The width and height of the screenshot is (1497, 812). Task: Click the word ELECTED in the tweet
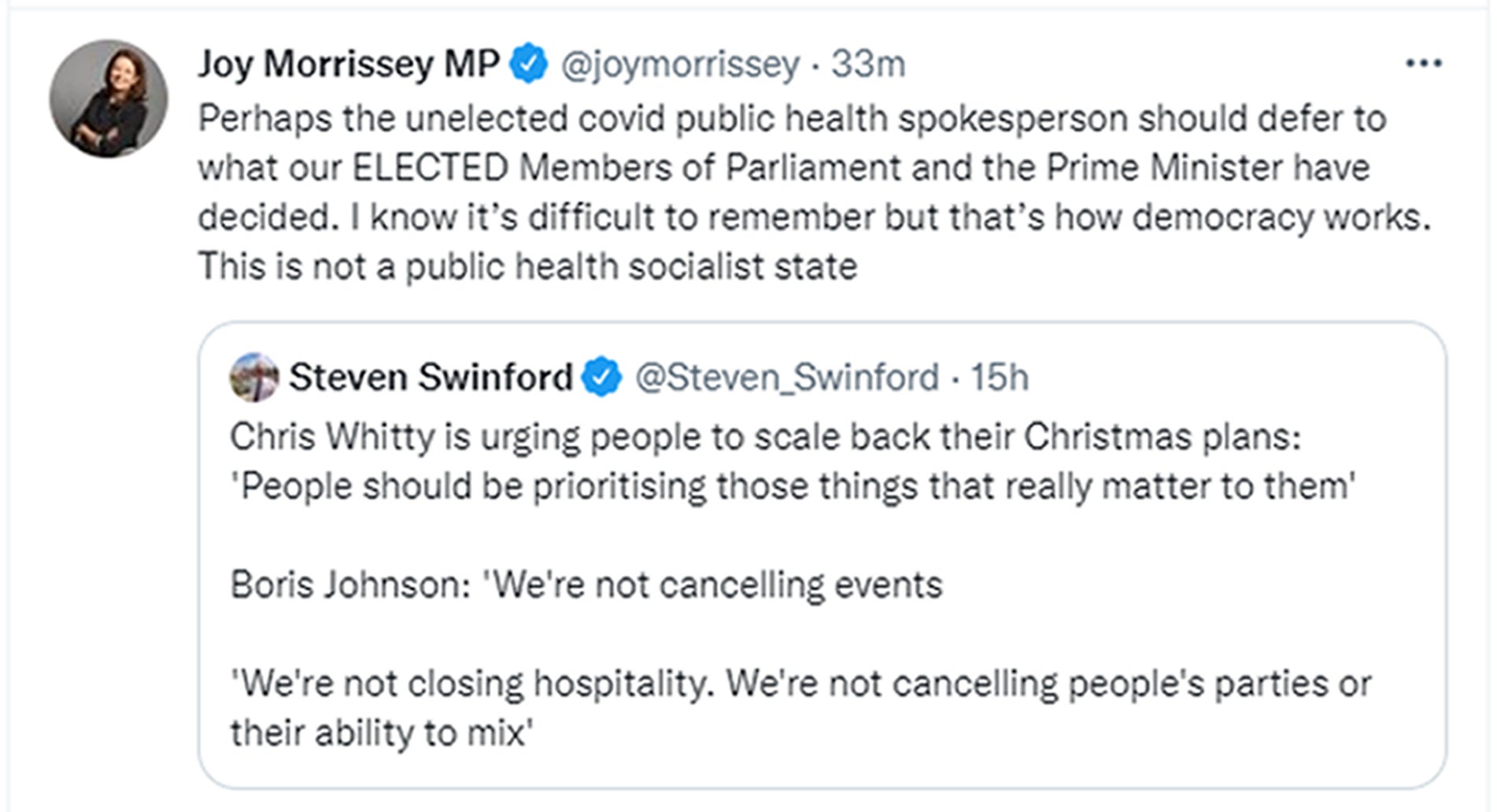click(430, 168)
